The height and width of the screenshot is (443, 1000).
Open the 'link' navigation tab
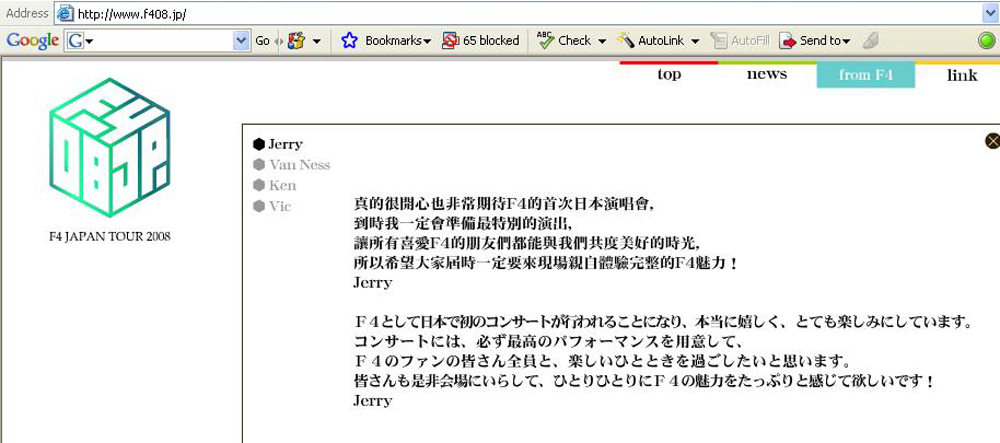coord(962,75)
